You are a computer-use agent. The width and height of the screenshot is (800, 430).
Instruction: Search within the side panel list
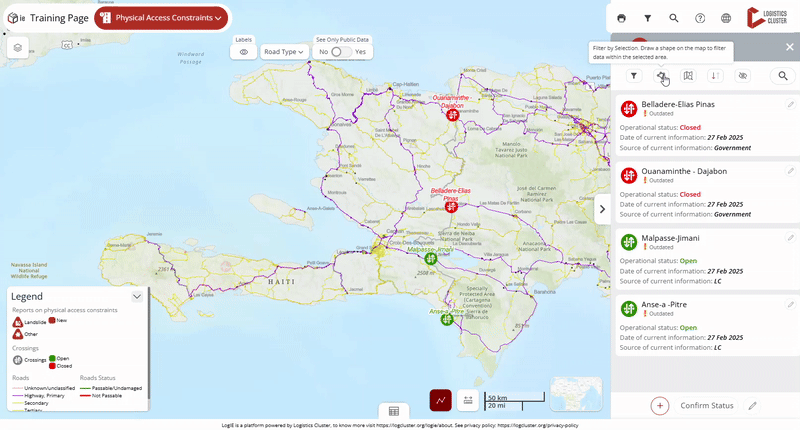(x=783, y=76)
